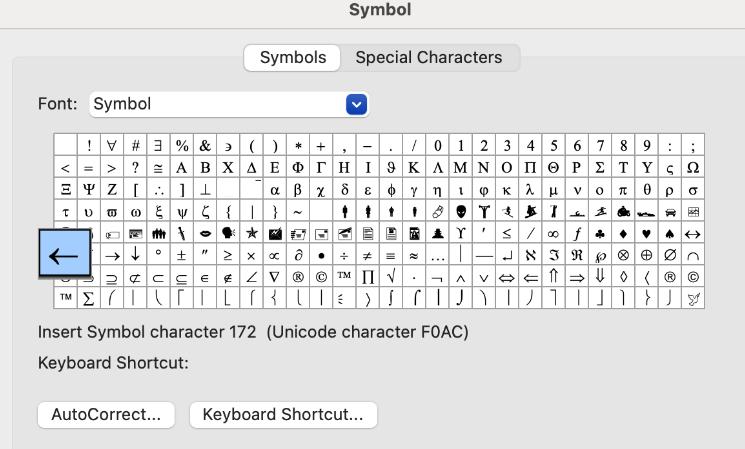Select the lowercase pi symbol

623,190
